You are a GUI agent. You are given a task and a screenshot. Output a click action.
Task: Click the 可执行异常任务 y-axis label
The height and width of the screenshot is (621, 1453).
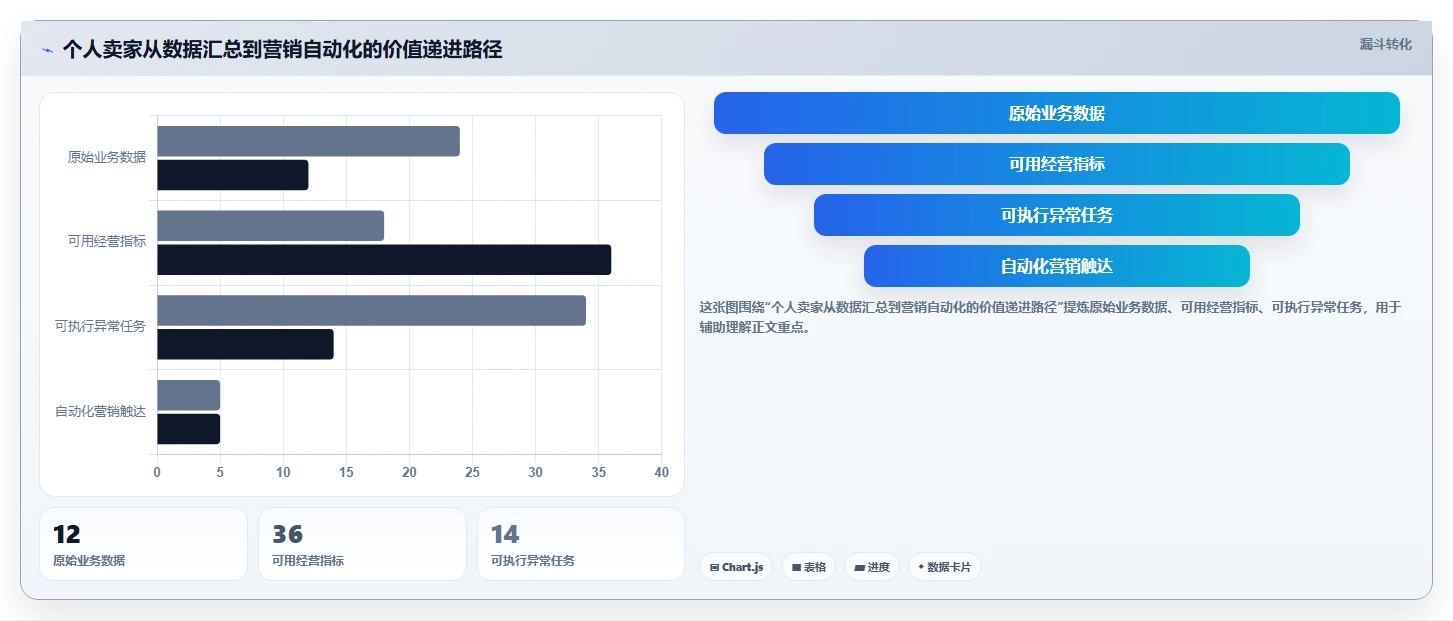pos(100,327)
